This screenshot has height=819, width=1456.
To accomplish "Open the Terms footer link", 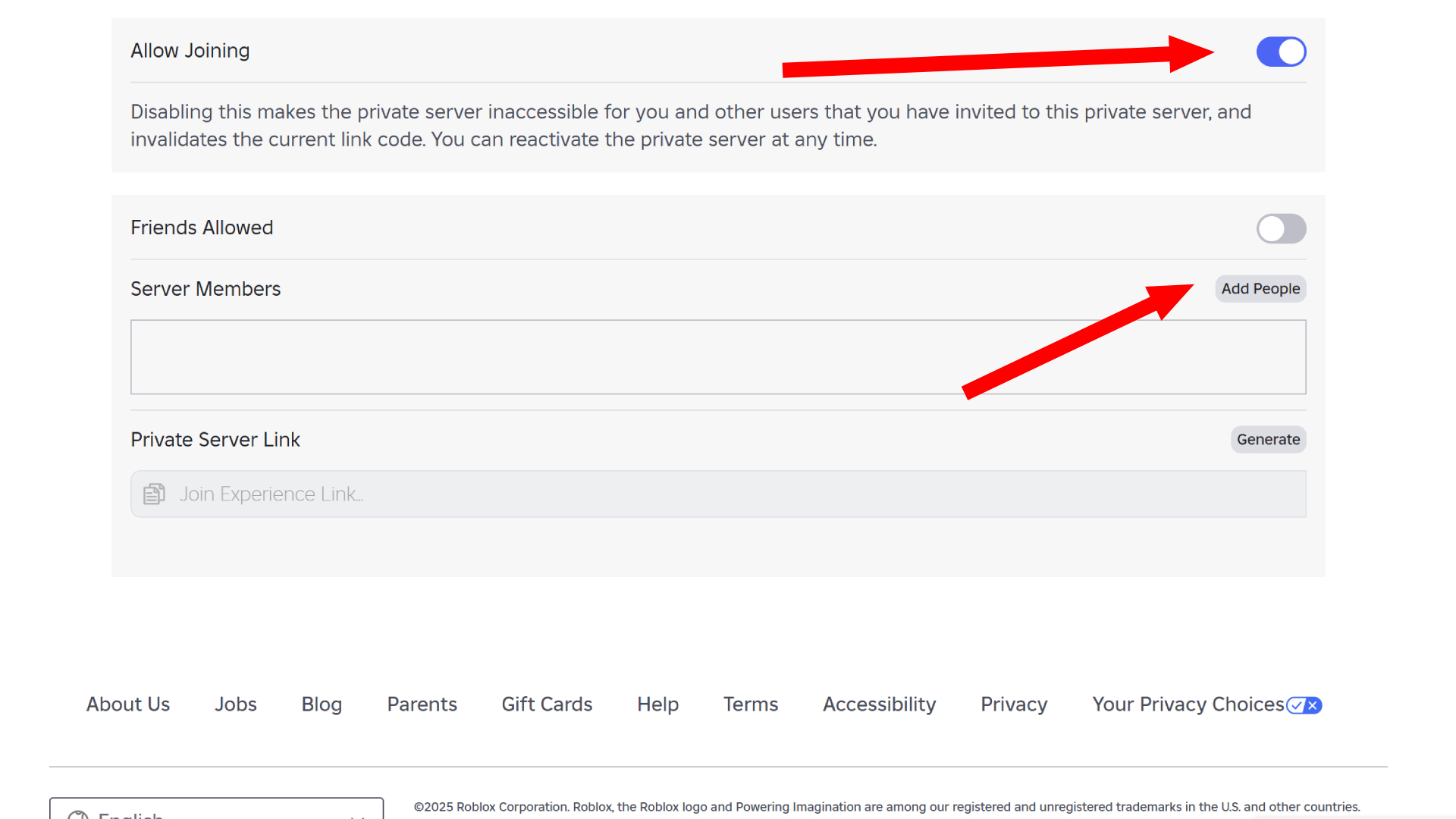I will [x=750, y=704].
